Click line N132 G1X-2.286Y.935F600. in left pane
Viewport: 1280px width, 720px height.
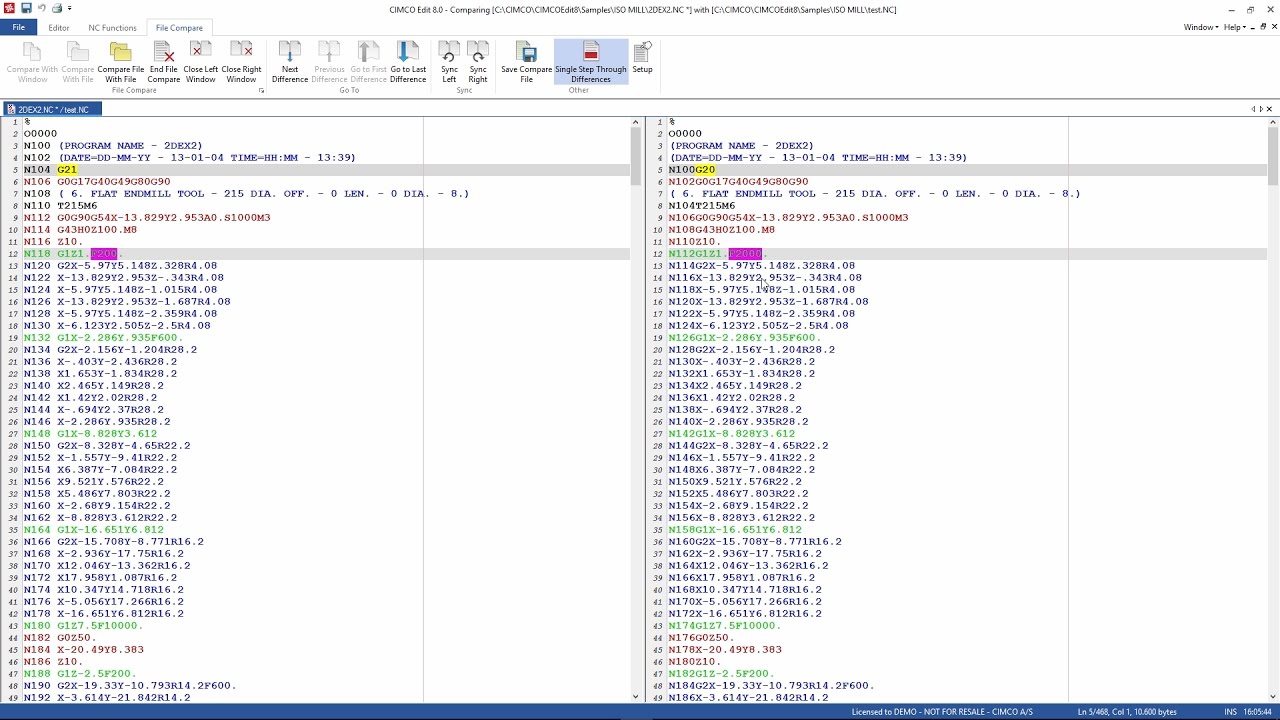(103, 338)
